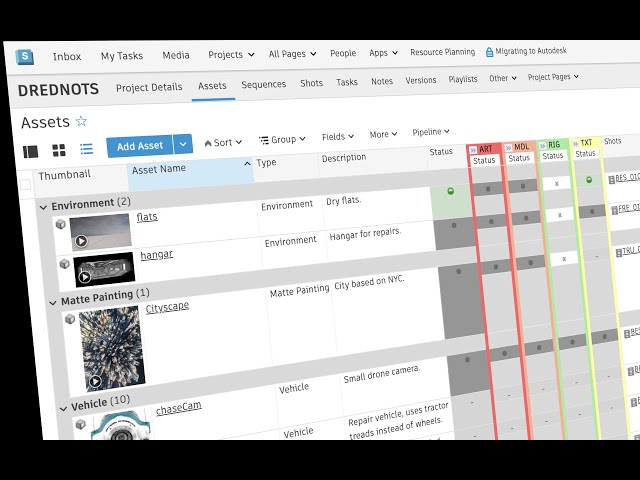The image size is (640, 480).
Task: Play the Cityscape thumbnail media
Action: pyautogui.click(x=95, y=381)
